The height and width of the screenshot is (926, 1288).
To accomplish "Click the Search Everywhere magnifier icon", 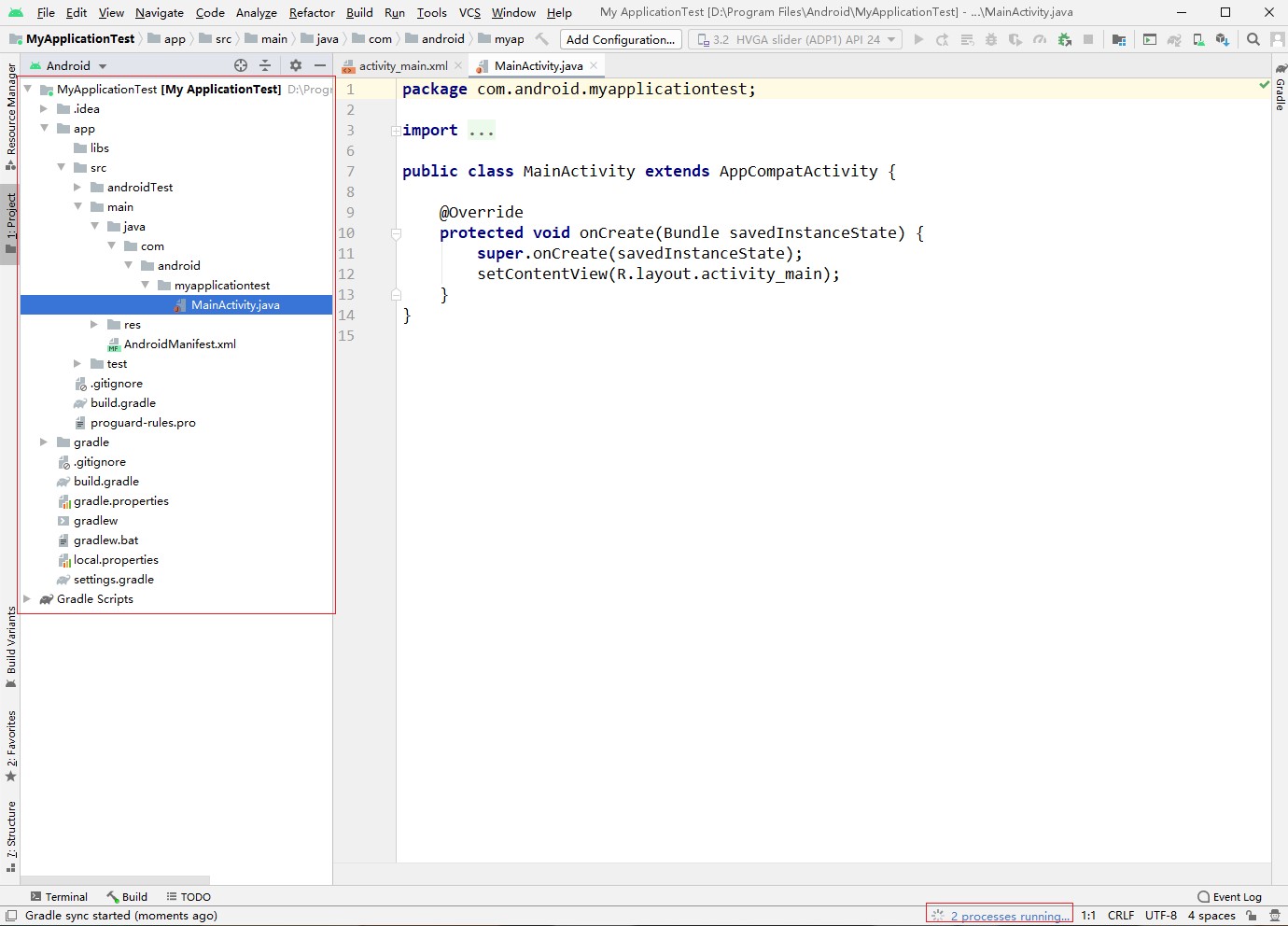I will (x=1253, y=39).
